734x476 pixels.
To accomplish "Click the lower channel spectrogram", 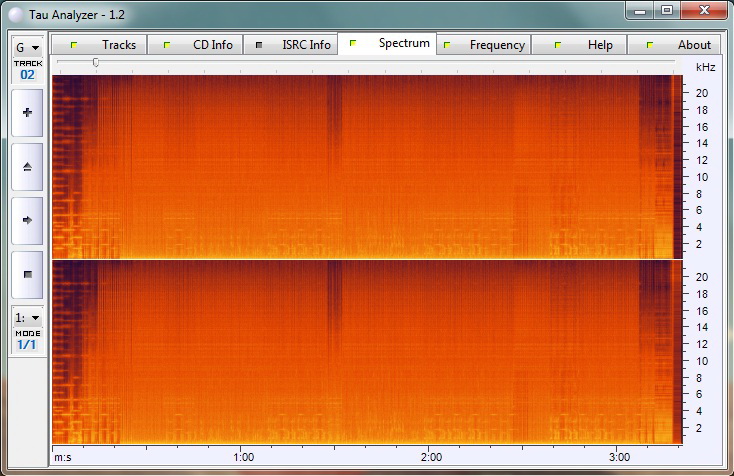I will point(367,352).
